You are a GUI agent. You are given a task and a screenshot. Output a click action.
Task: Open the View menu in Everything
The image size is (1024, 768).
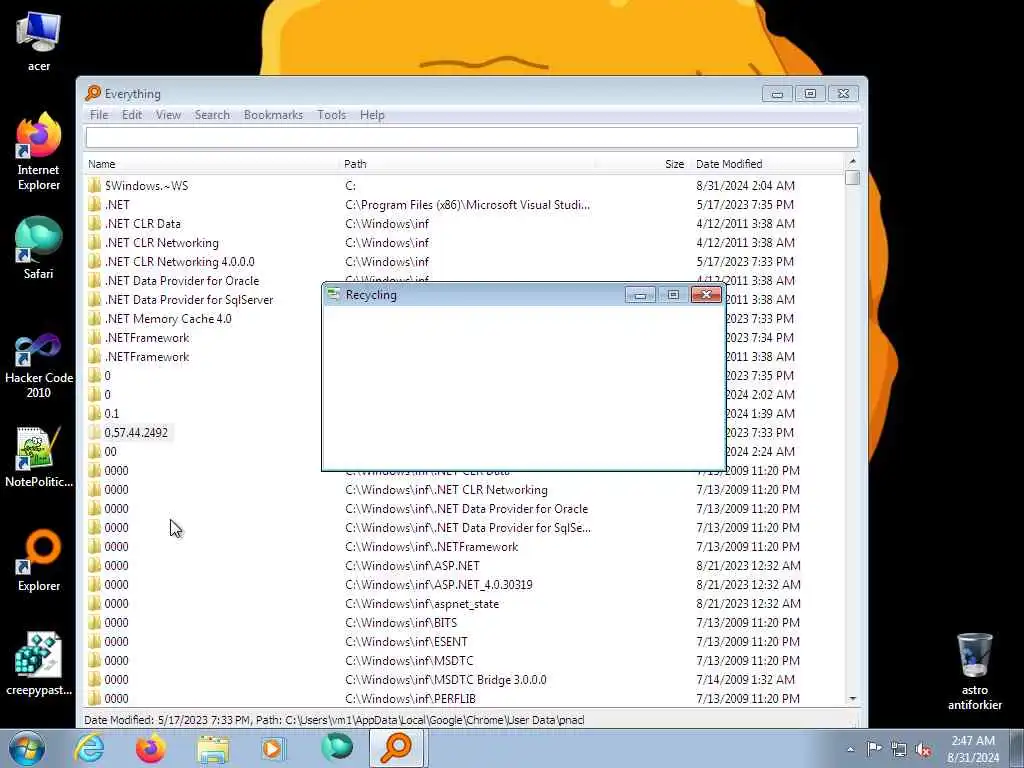point(168,115)
